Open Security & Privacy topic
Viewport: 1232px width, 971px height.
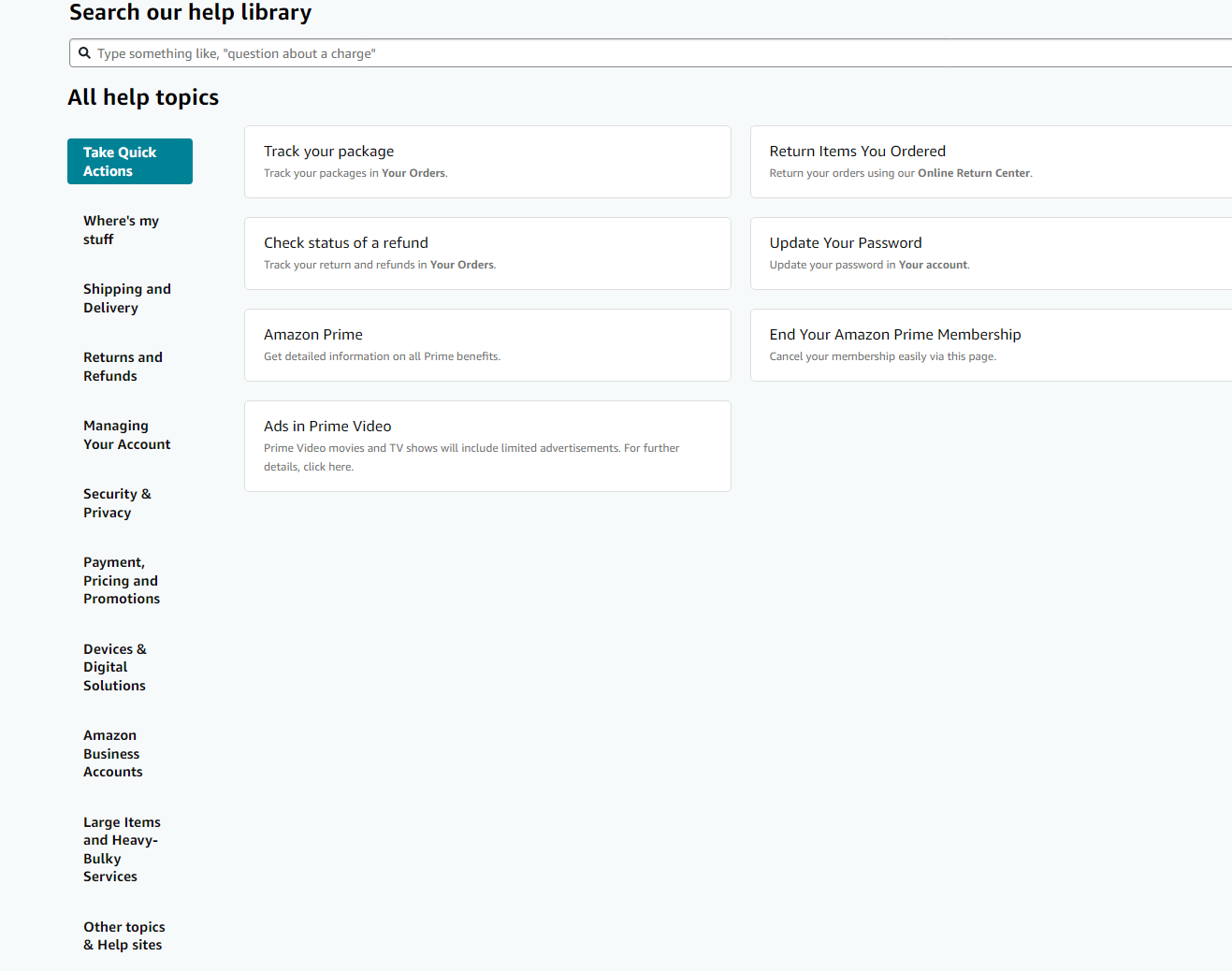[117, 503]
